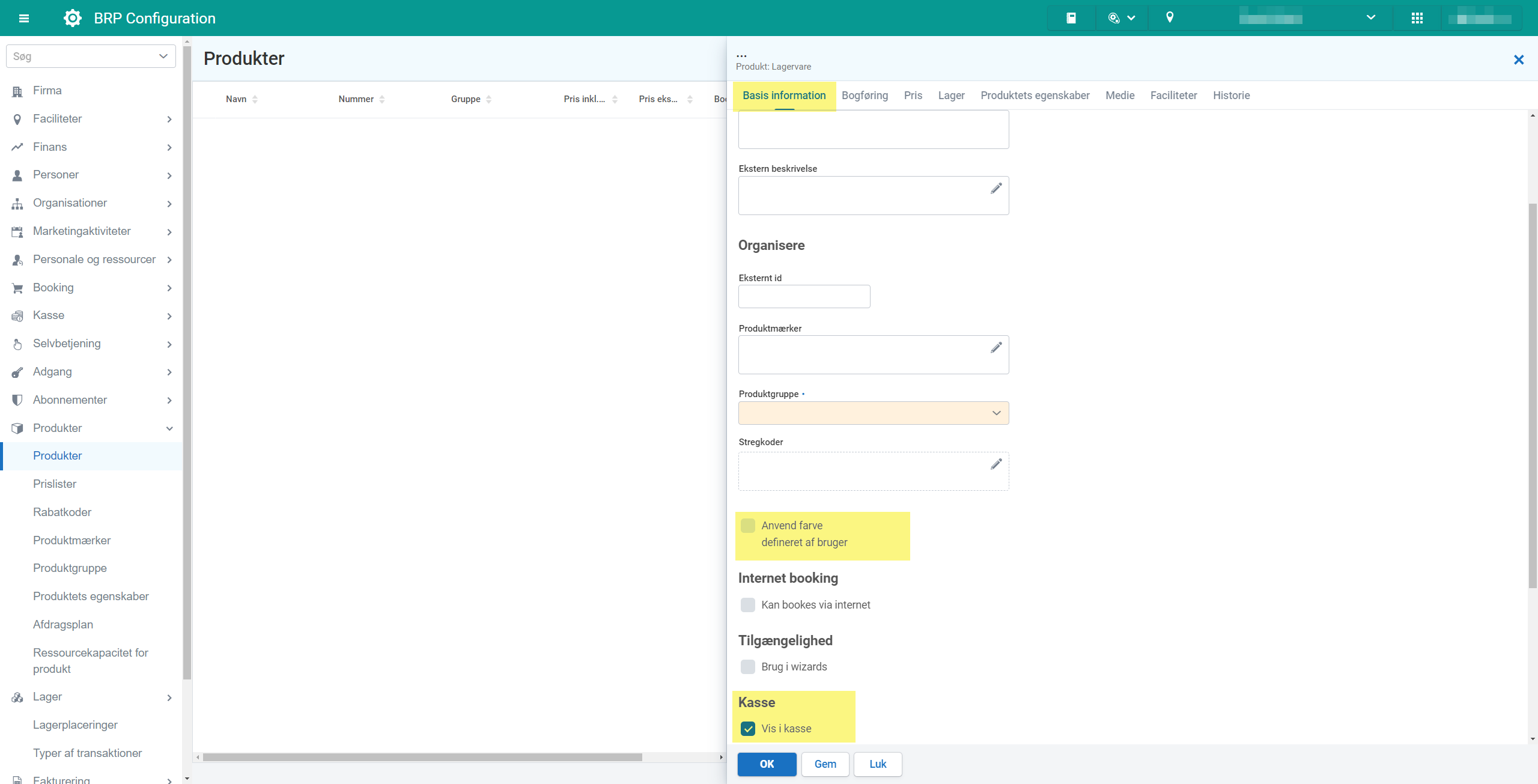Click the Firma building icon
Image resolution: width=1538 pixels, height=784 pixels.
pos(17,91)
